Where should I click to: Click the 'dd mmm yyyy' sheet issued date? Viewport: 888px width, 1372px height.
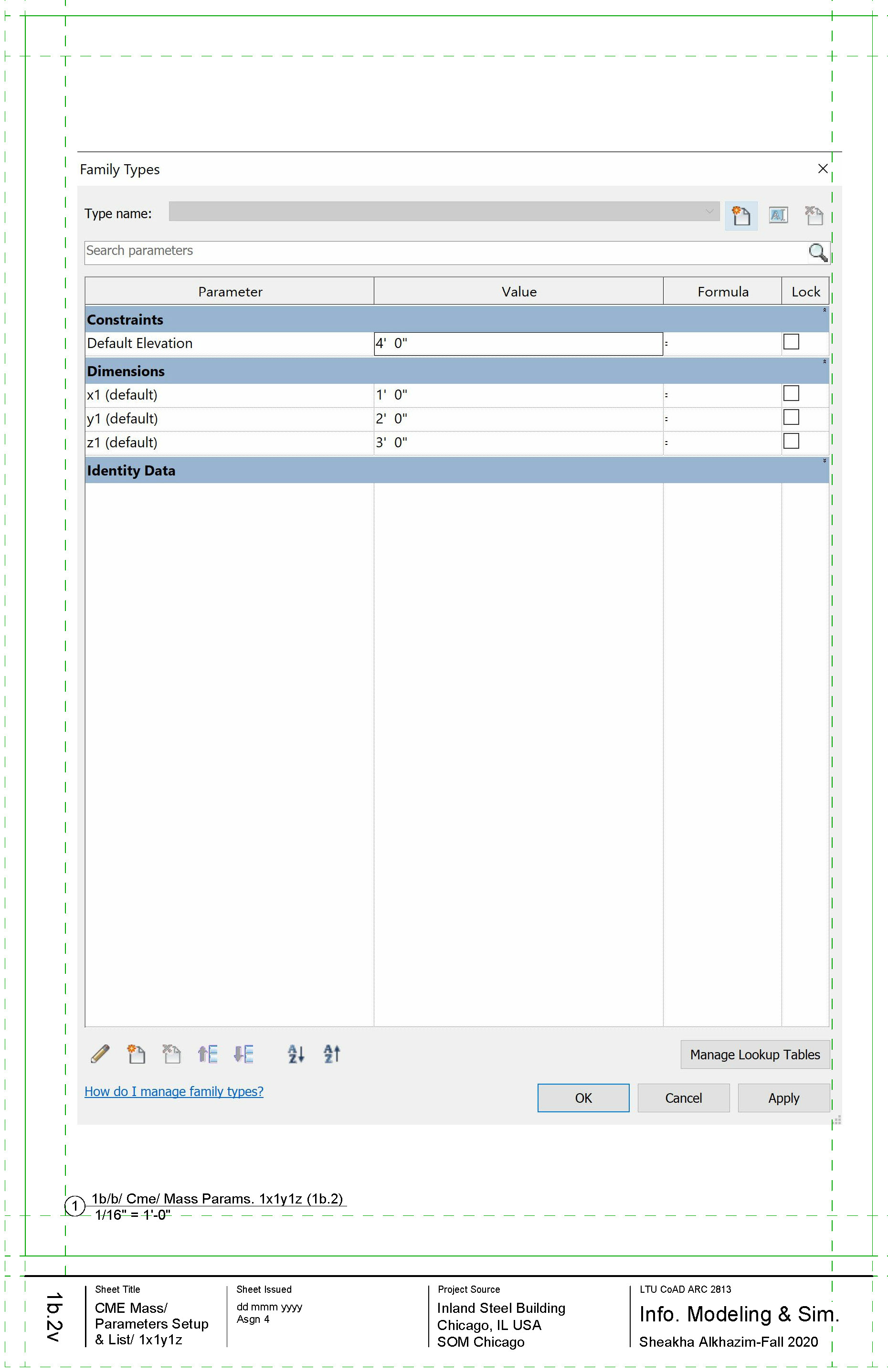pos(269,1307)
